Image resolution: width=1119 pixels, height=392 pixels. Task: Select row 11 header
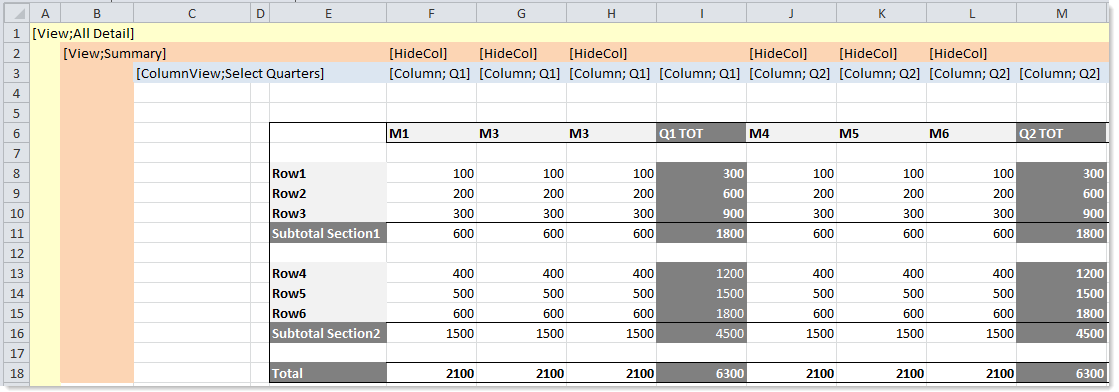(x=16, y=233)
